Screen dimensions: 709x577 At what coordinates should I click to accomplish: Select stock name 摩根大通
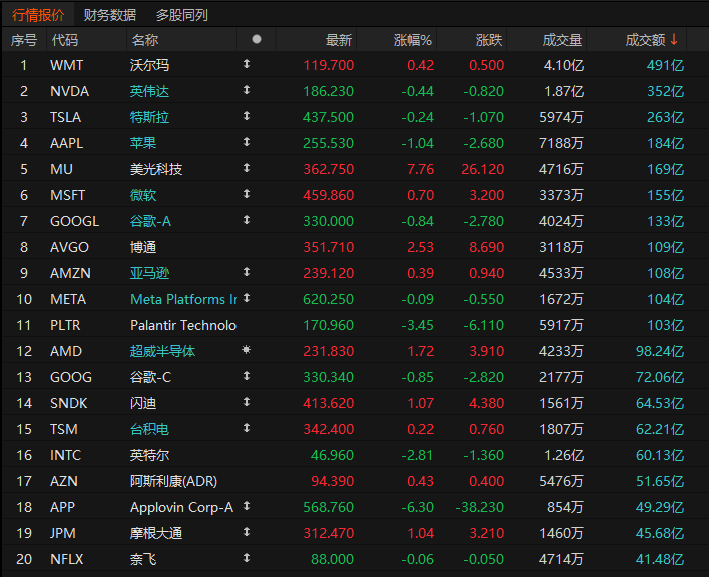pos(156,533)
